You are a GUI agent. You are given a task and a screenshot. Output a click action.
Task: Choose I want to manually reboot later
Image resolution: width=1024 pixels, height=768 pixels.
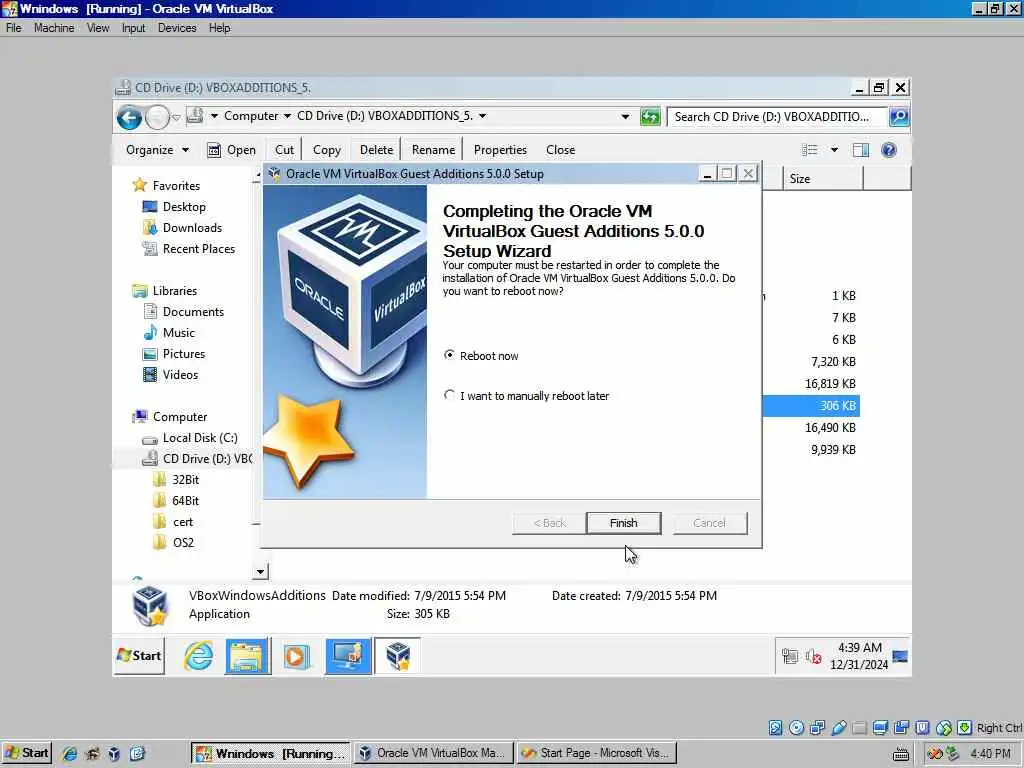(526, 396)
